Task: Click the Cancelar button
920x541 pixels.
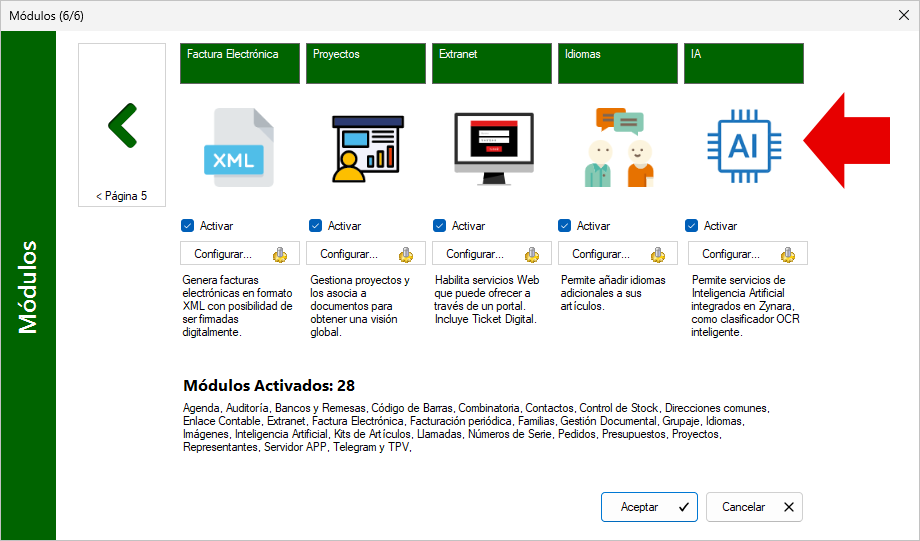Action: pos(755,507)
